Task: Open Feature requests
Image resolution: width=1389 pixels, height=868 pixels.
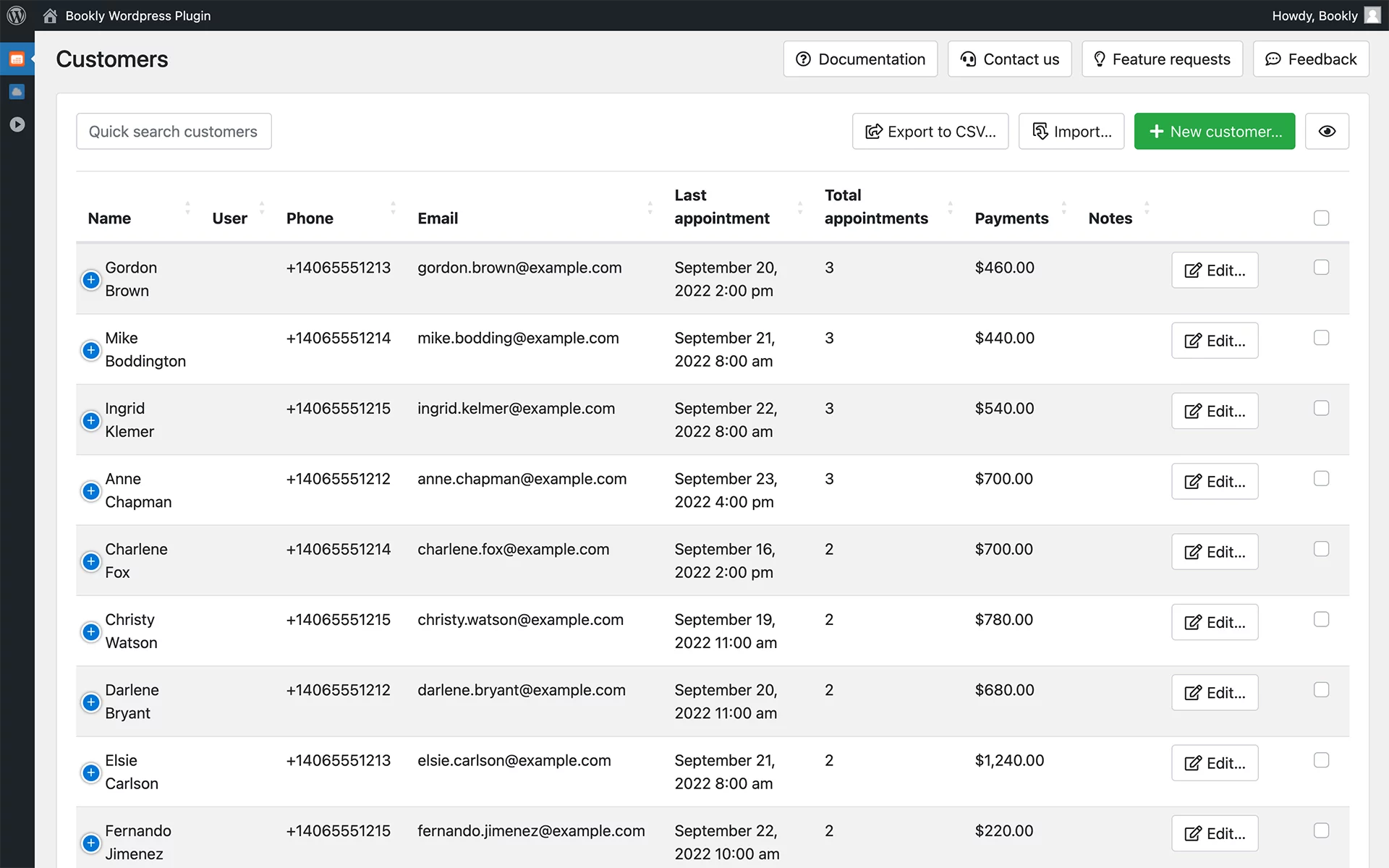Action: pyautogui.click(x=1162, y=59)
